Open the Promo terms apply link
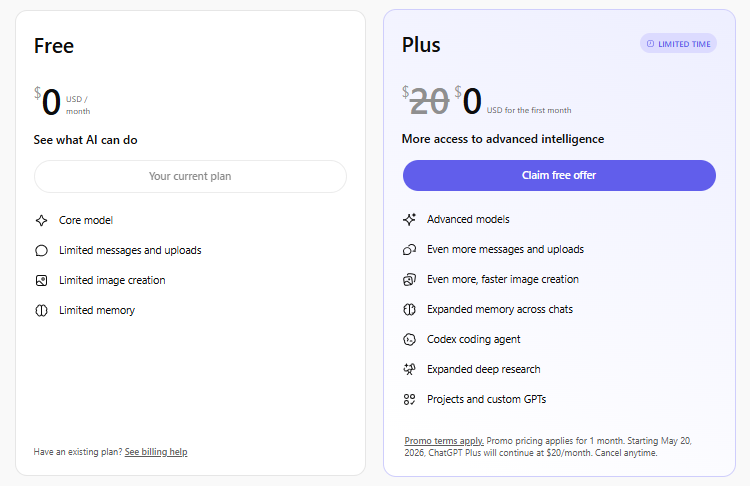 coord(444,440)
